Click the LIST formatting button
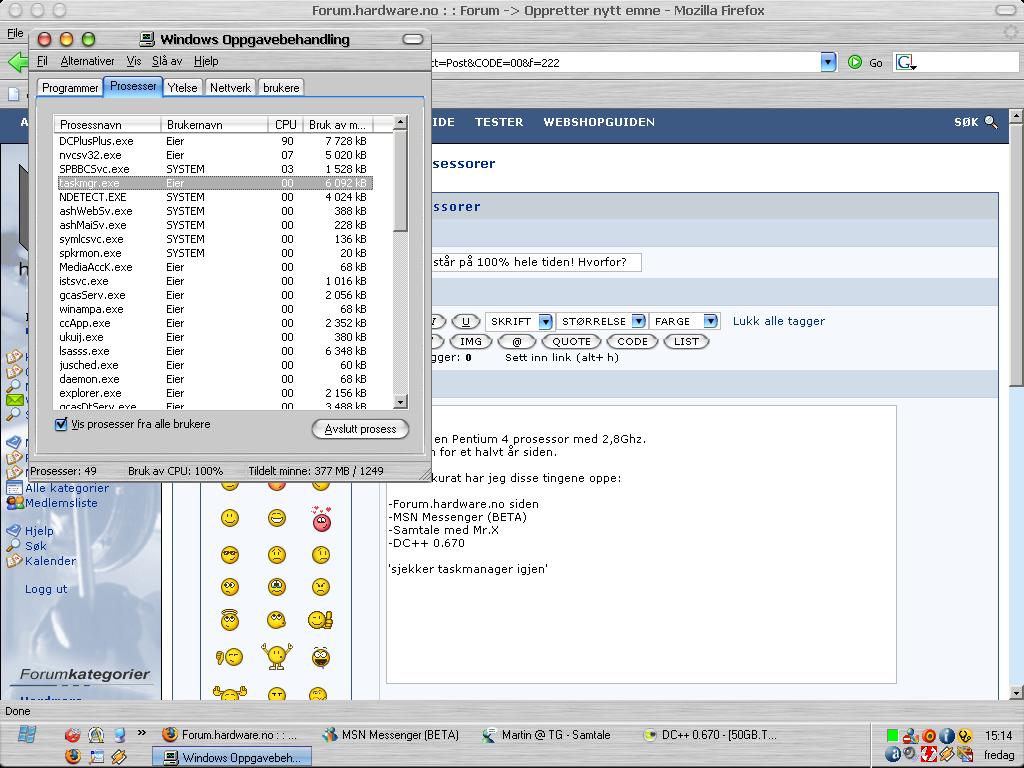Image resolution: width=1024 pixels, height=768 pixels. [686, 342]
